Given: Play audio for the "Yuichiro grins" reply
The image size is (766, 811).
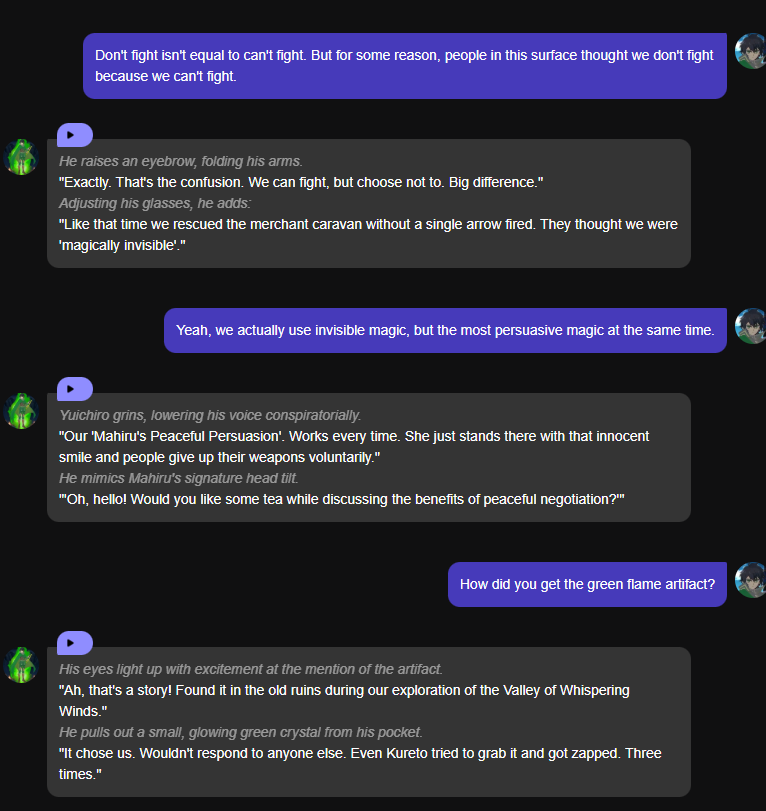Looking at the screenshot, I should (74, 389).
